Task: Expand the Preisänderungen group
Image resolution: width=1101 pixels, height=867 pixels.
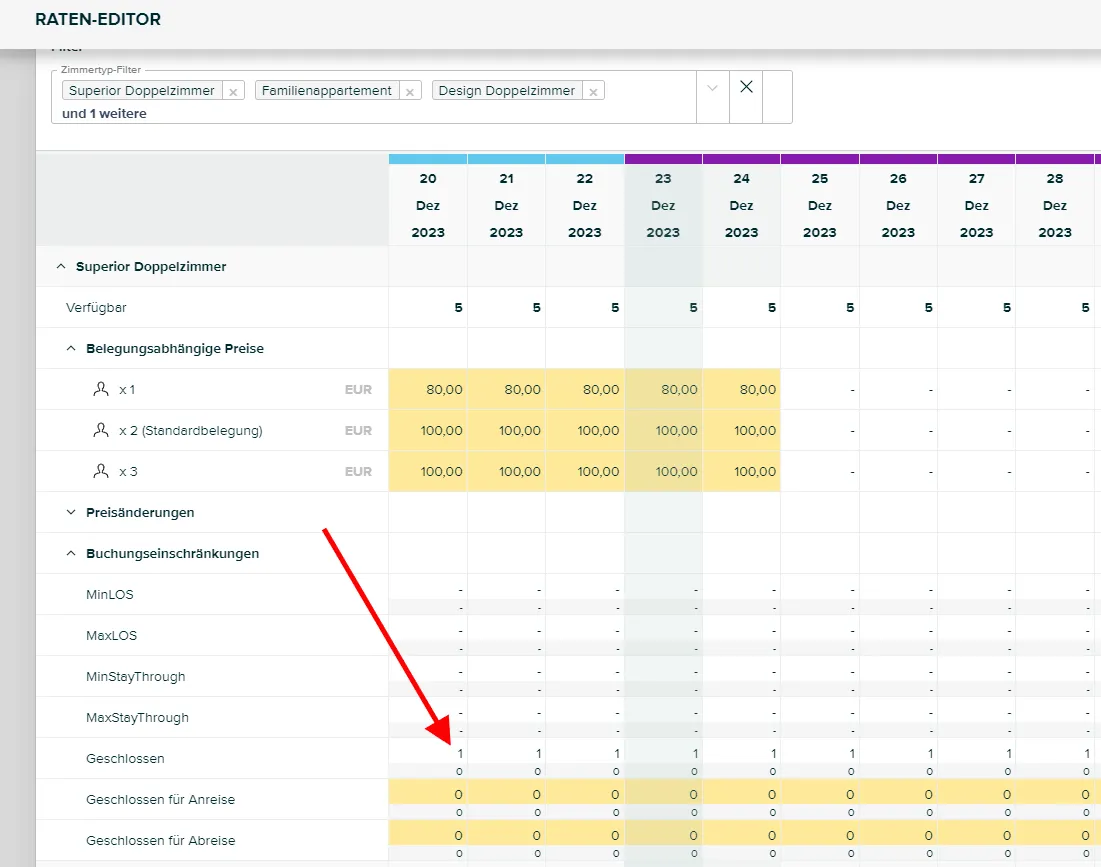Action: pos(71,512)
